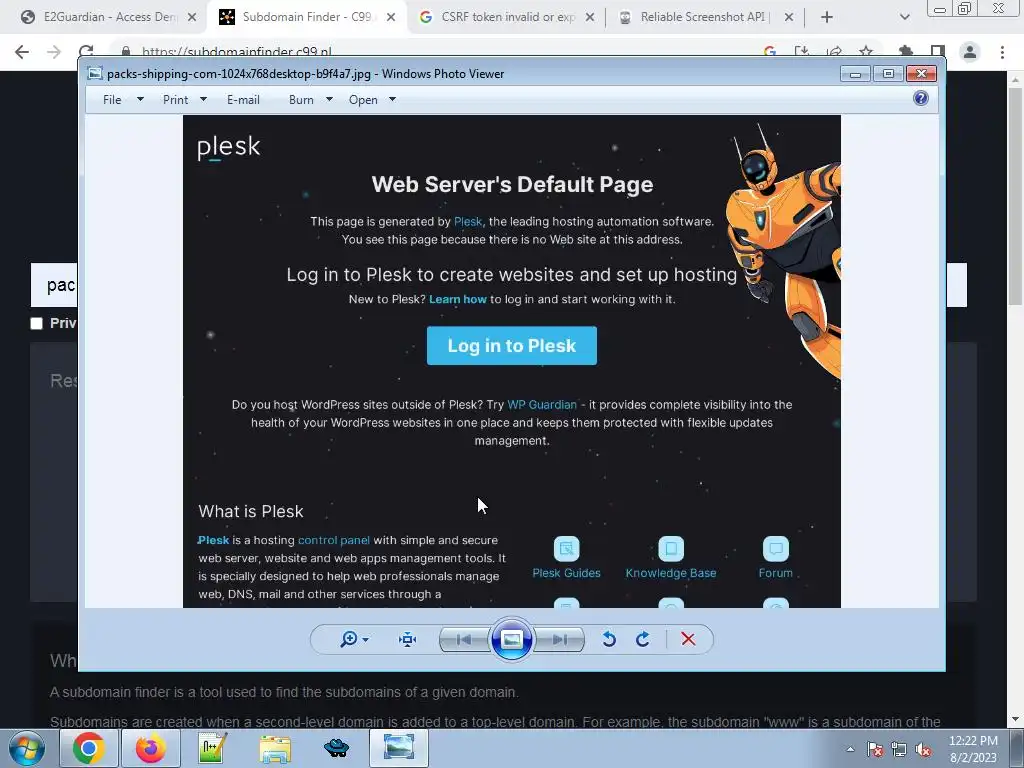Expand the Burn dropdown arrow
The width and height of the screenshot is (1024, 768).
(329, 100)
